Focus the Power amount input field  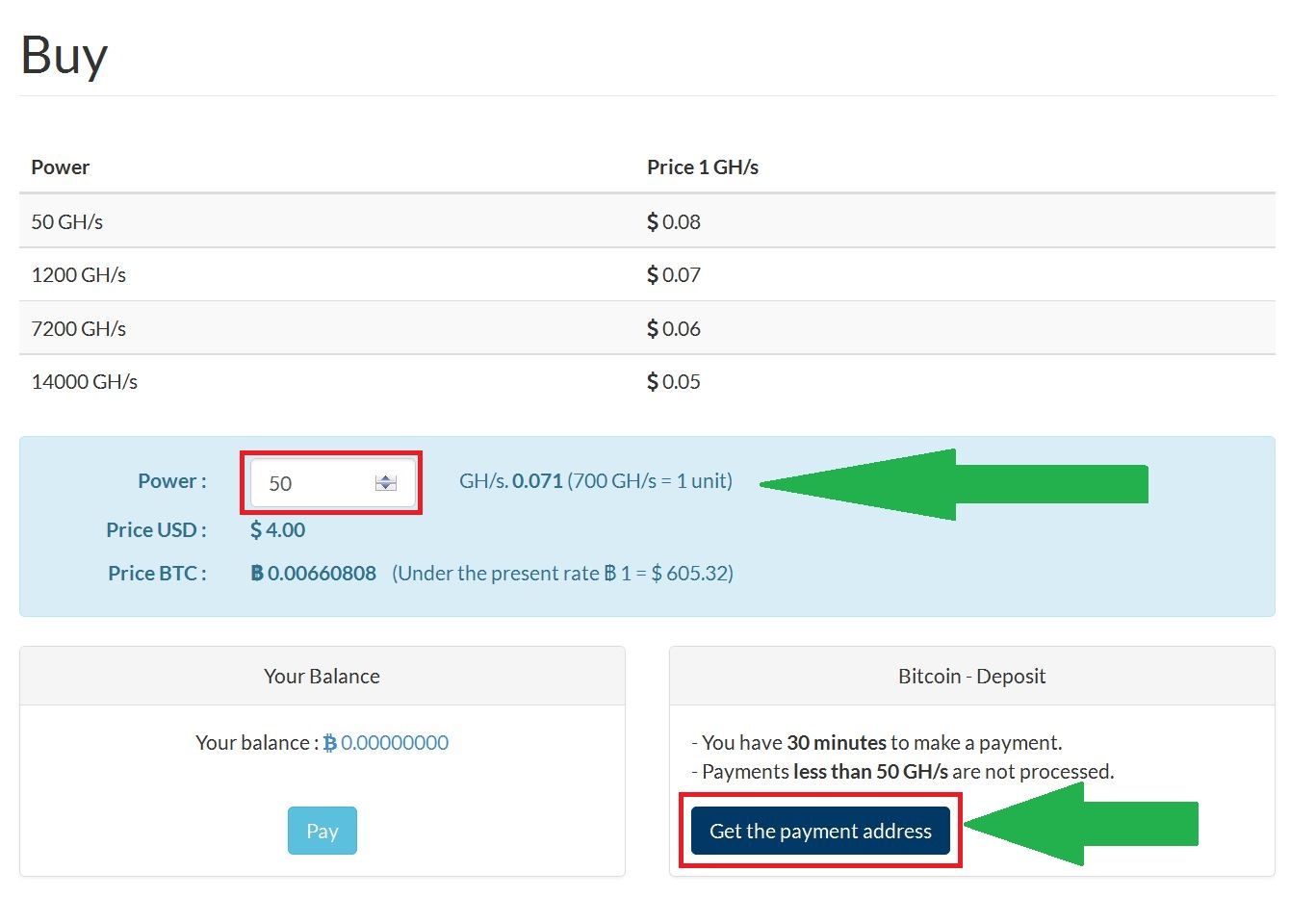[333, 483]
